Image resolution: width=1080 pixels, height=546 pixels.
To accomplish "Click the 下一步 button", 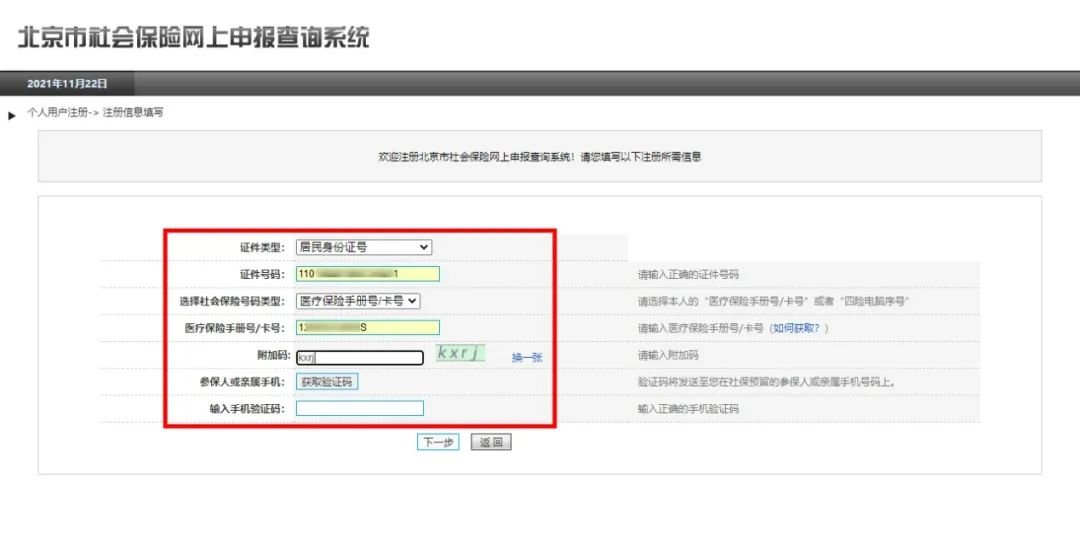I will tap(438, 442).
